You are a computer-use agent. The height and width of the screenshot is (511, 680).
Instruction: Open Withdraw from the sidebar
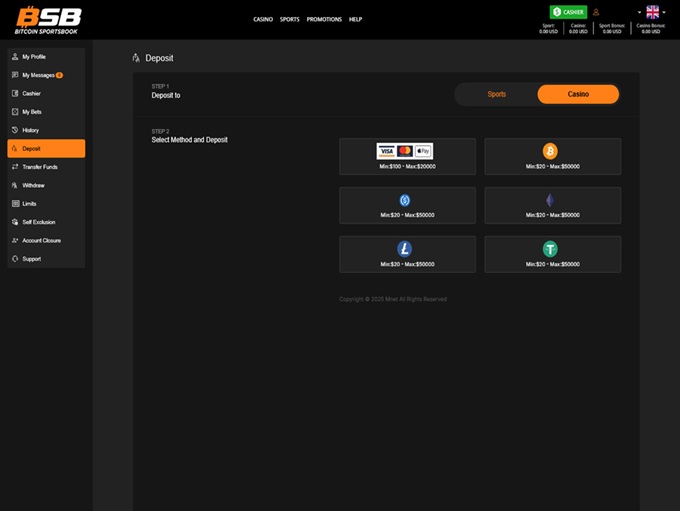pyautogui.click(x=33, y=185)
